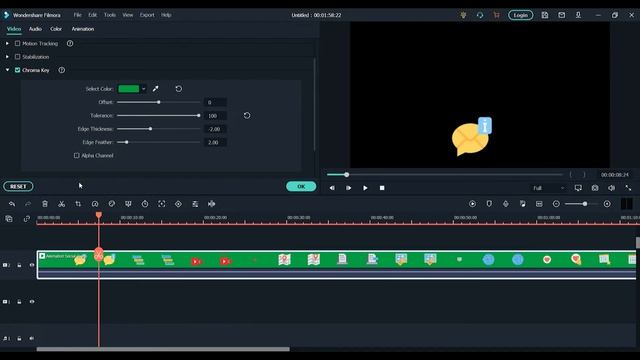The height and width of the screenshot is (360, 640).
Task: Switch to the Color tab
Action: pos(56,29)
